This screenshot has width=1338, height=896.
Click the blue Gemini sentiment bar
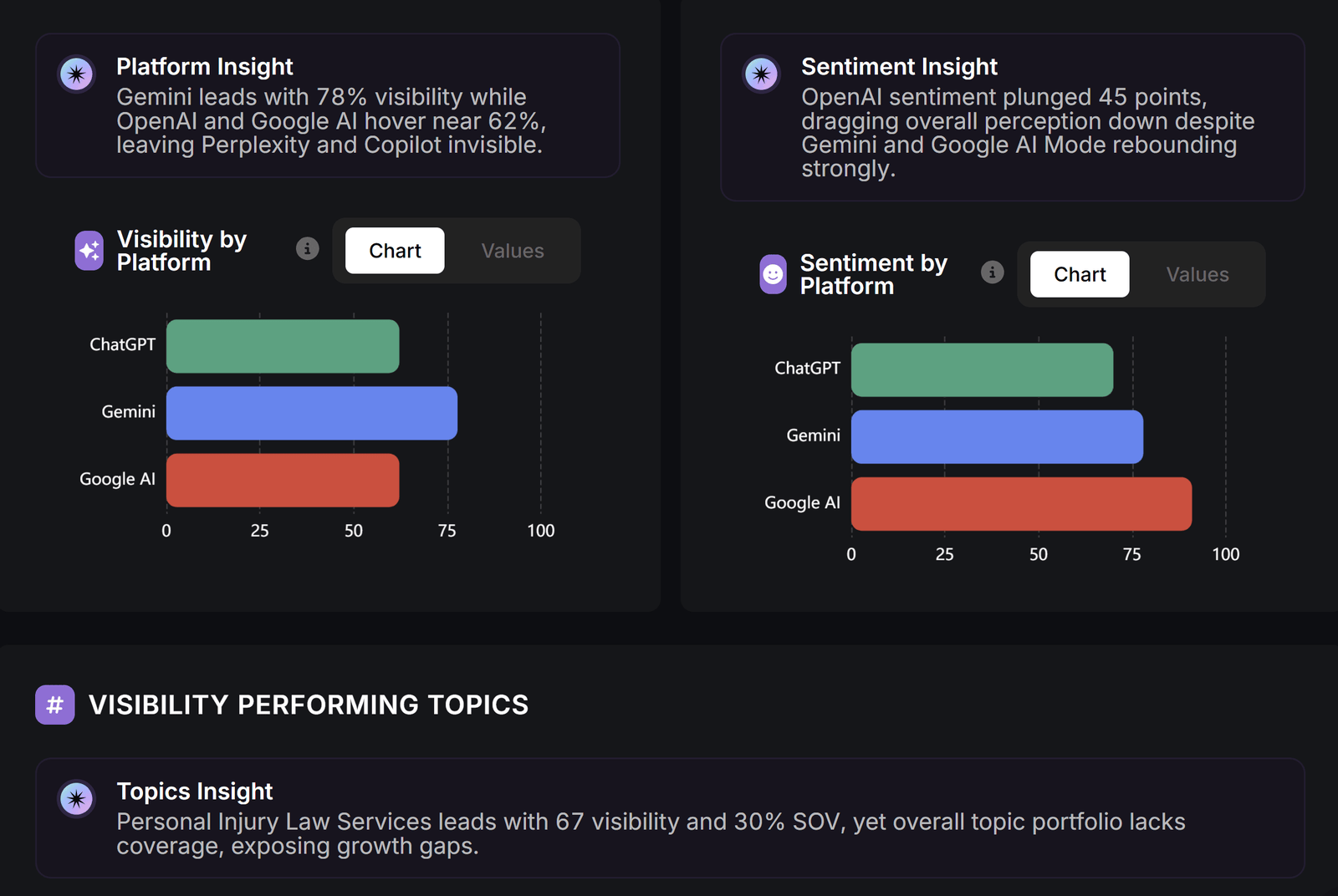[x=997, y=437]
